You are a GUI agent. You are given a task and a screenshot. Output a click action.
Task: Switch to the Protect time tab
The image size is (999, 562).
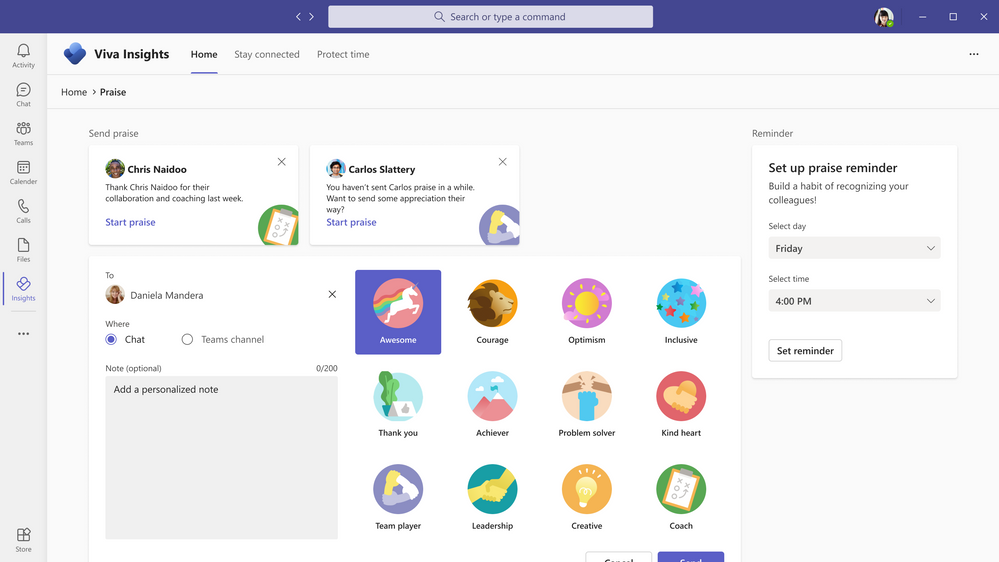pyautogui.click(x=343, y=54)
